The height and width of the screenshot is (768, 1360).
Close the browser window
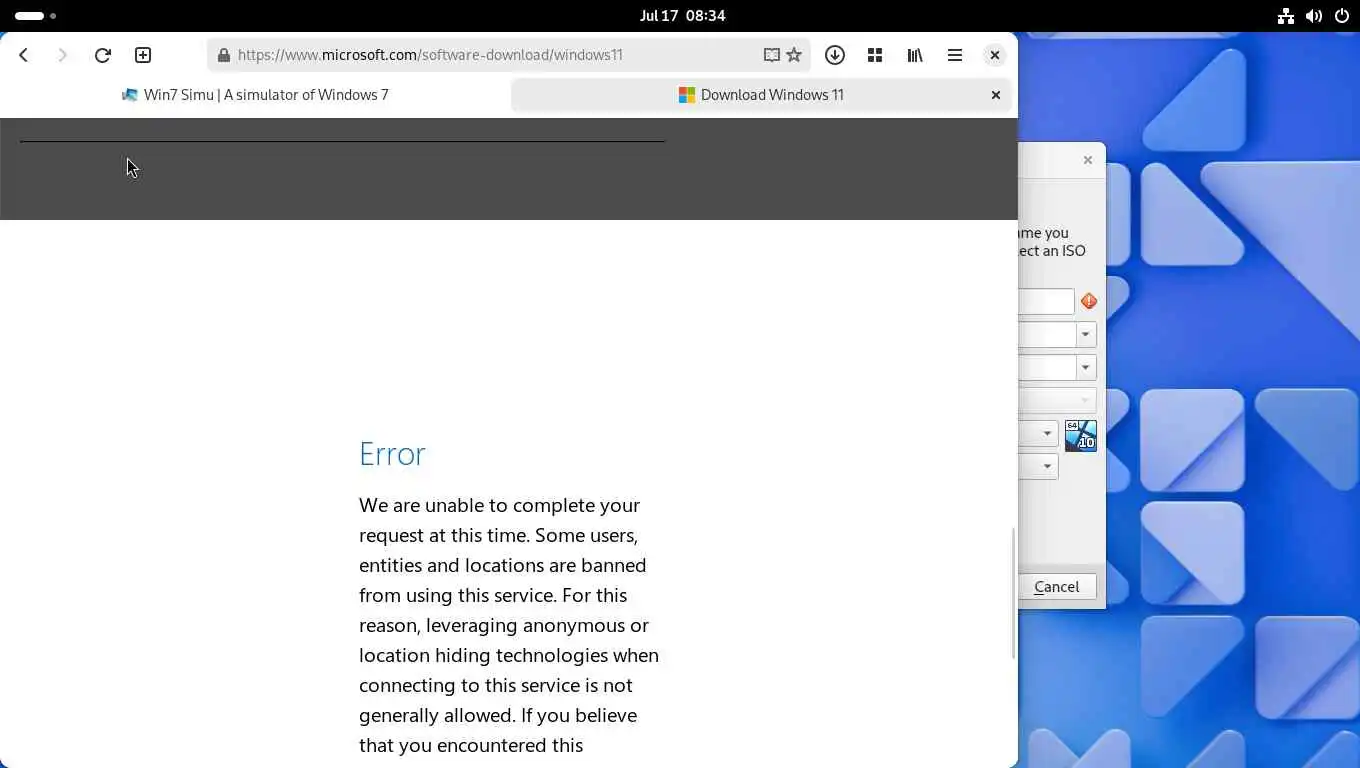(995, 55)
